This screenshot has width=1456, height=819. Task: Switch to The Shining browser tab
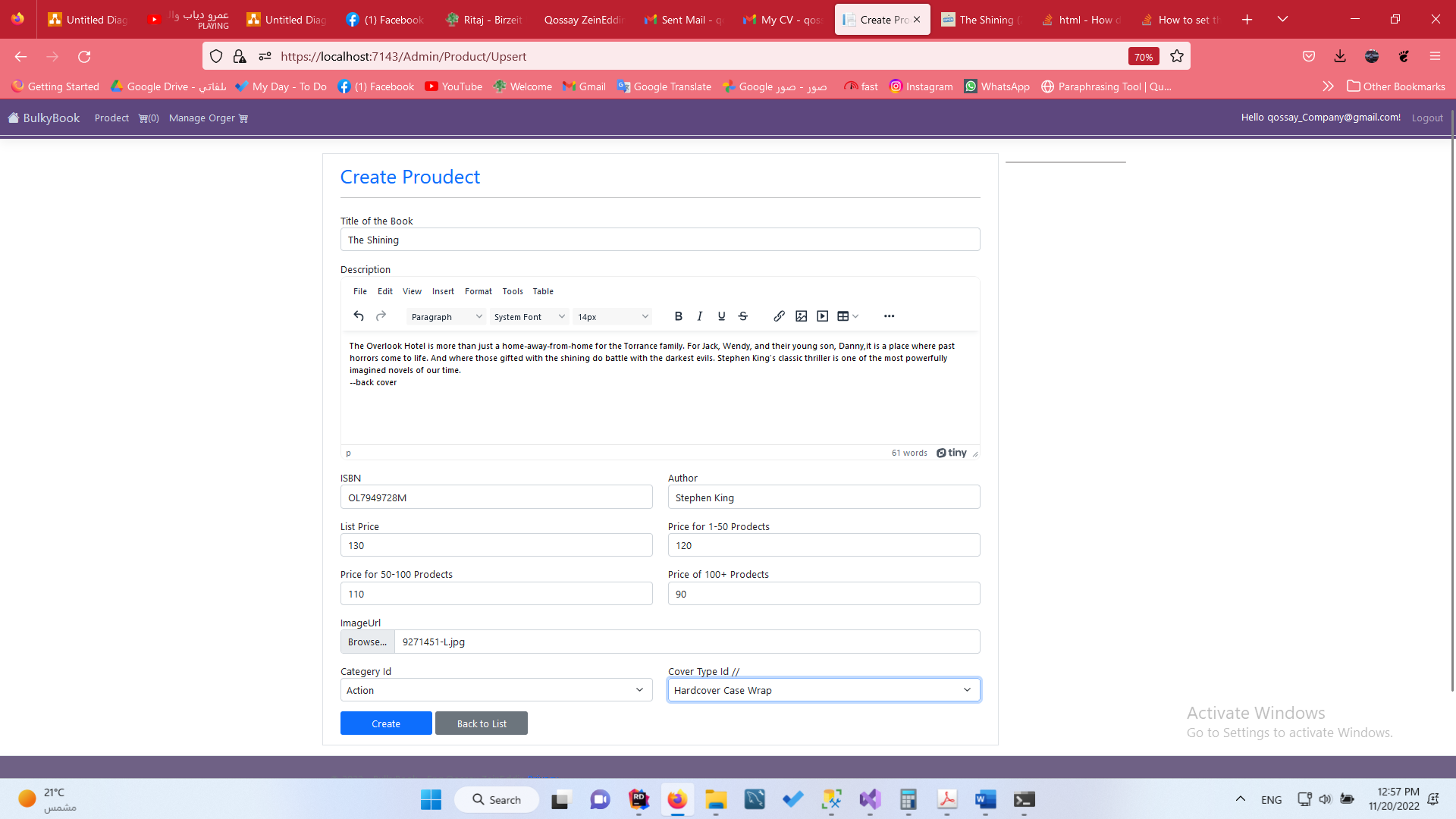click(x=981, y=19)
